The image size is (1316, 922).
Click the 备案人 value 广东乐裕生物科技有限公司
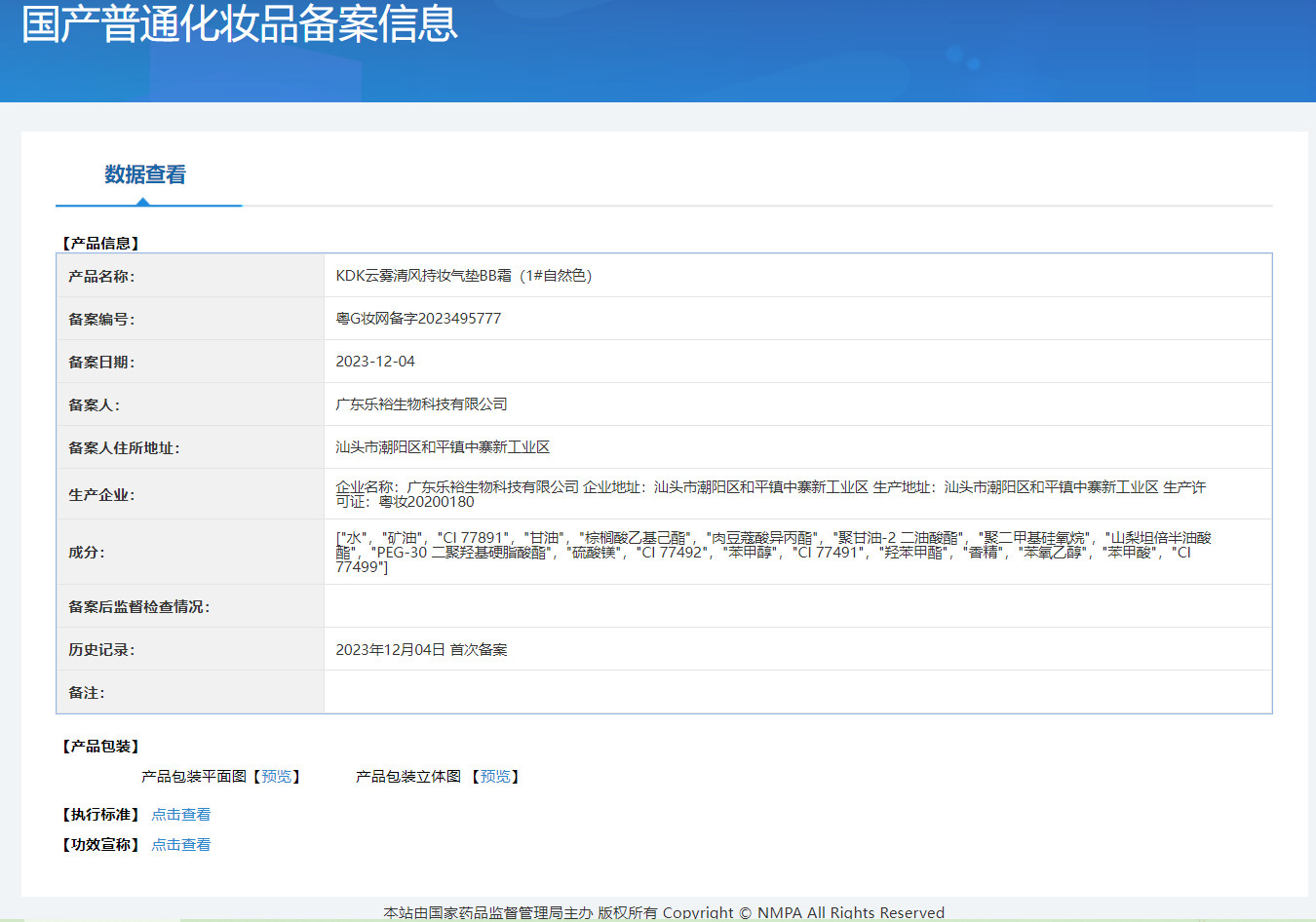pyautogui.click(x=421, y=404)
